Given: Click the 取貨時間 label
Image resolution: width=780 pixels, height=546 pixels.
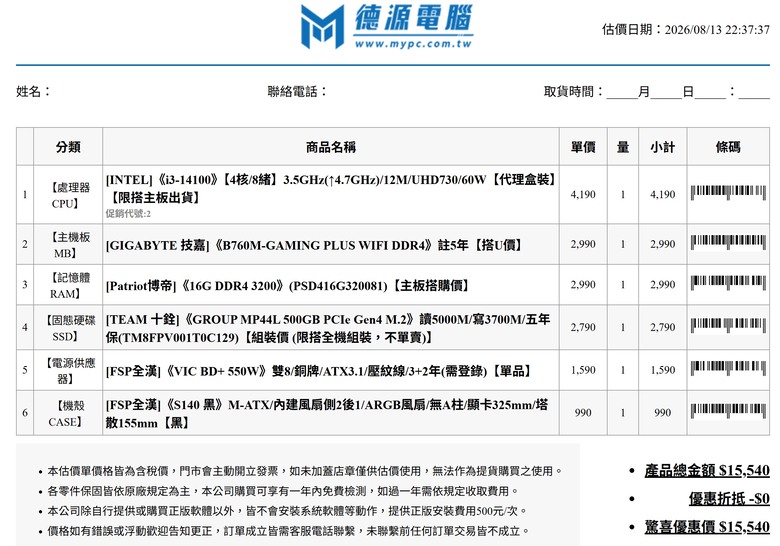Looking at the screenshot, I should pos(574,91).
